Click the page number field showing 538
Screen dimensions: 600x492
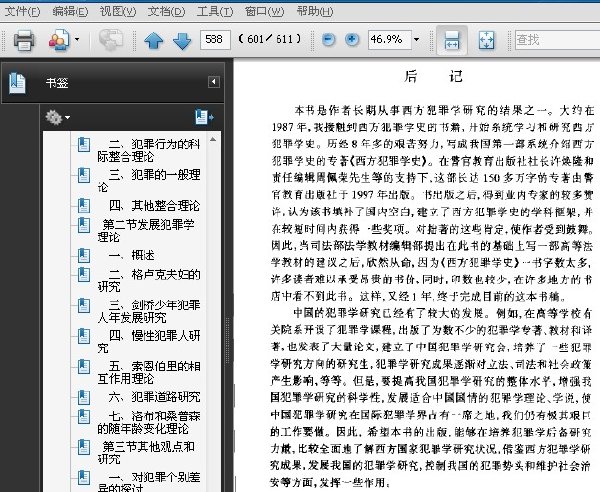coord(215,40)
